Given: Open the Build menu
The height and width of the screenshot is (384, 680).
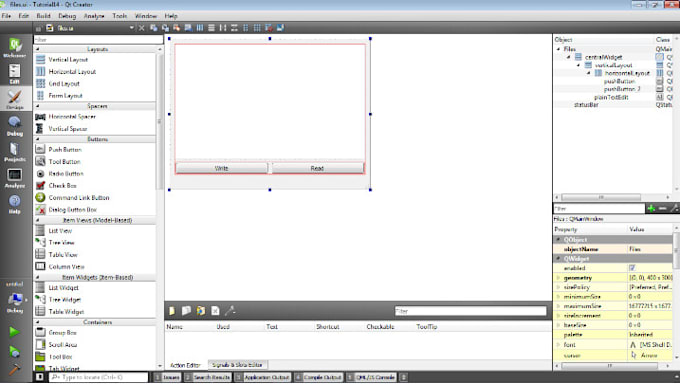Looking at the screenshot, I should click(43, 16).
